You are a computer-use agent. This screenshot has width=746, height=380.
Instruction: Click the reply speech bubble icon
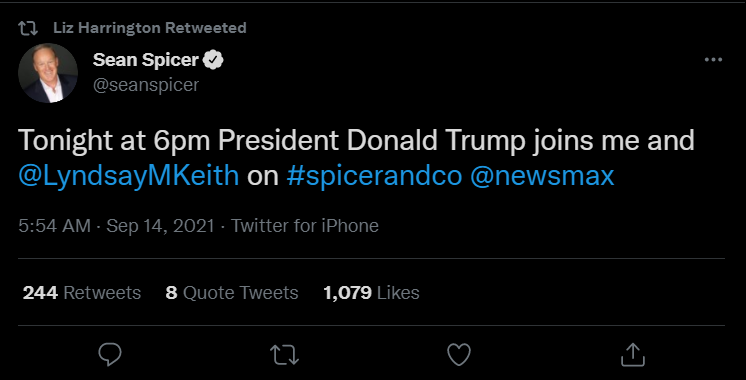(110, 355)
